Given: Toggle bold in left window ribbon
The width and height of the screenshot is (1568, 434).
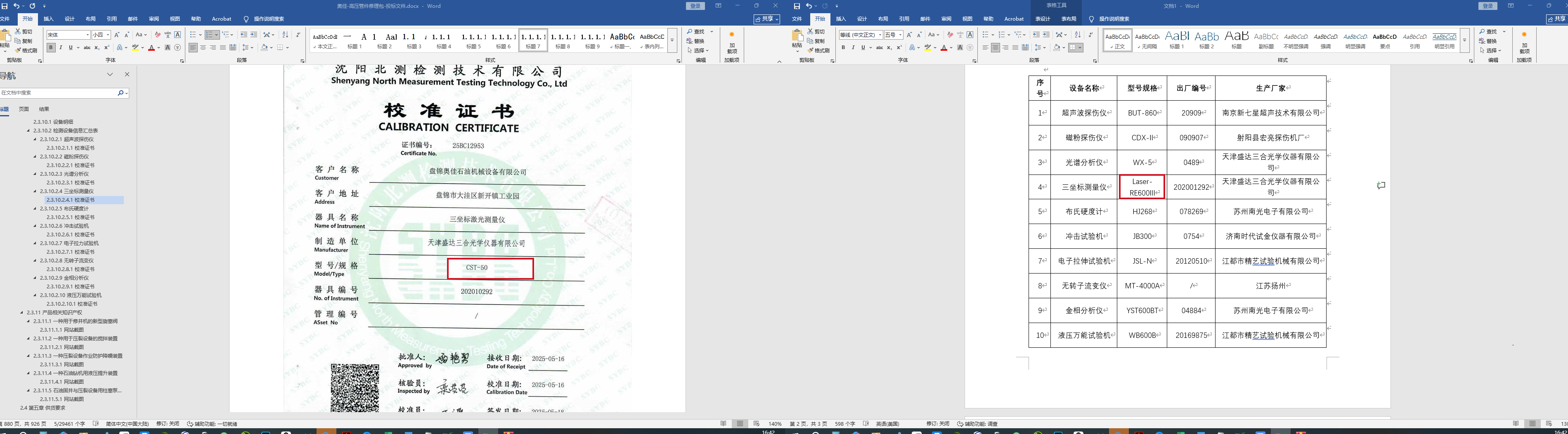Looking at the screenshot, I should click(x=51, y=47).
